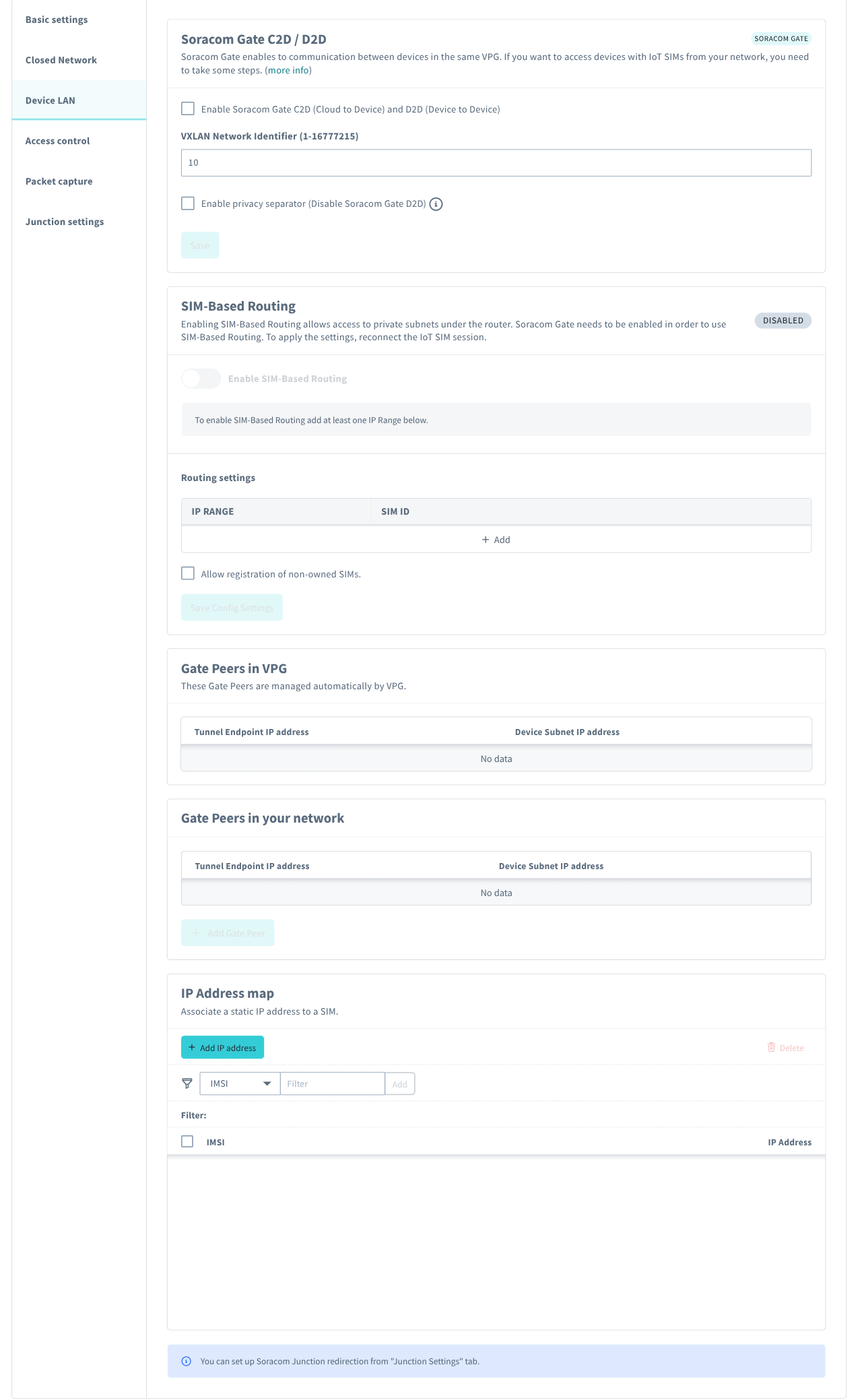The width and height of the screenshot is (860, 1400).
Task: Click the plus icon on Add Gate Peer
Action: [x=195, y=933]
